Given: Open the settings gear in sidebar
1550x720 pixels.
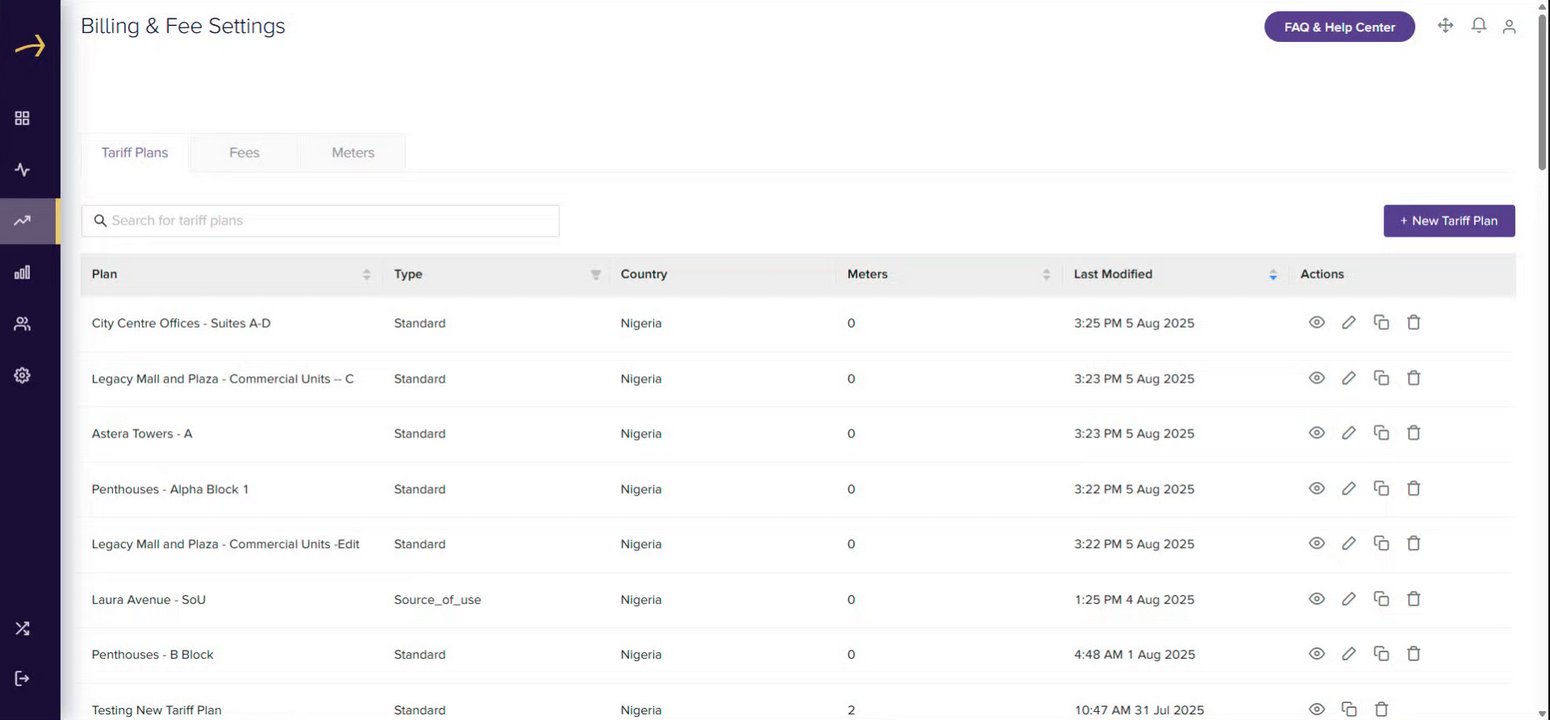Looking at the screenshot, I should point(22,375).
